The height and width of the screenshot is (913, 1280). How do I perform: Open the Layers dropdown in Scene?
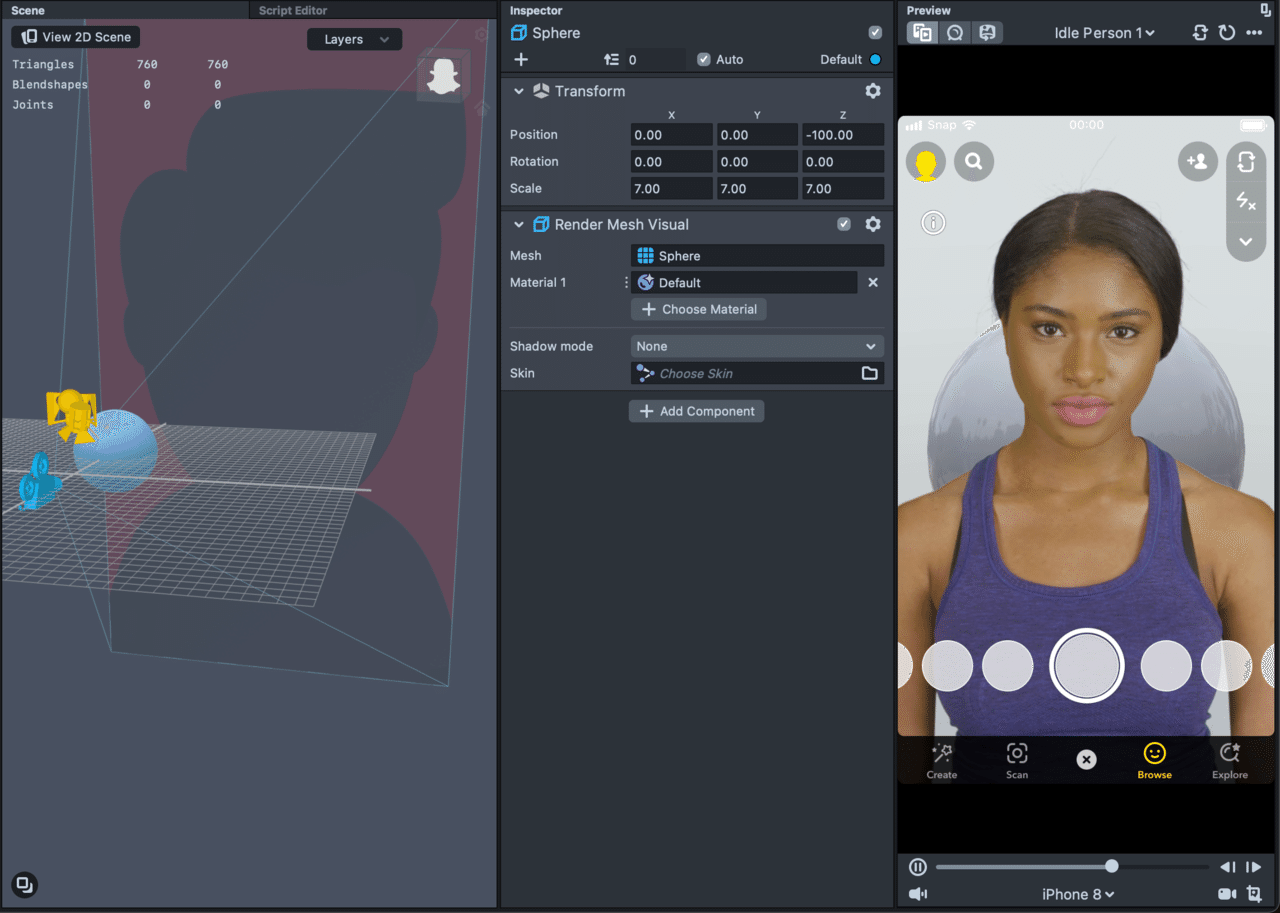[355, 39]
